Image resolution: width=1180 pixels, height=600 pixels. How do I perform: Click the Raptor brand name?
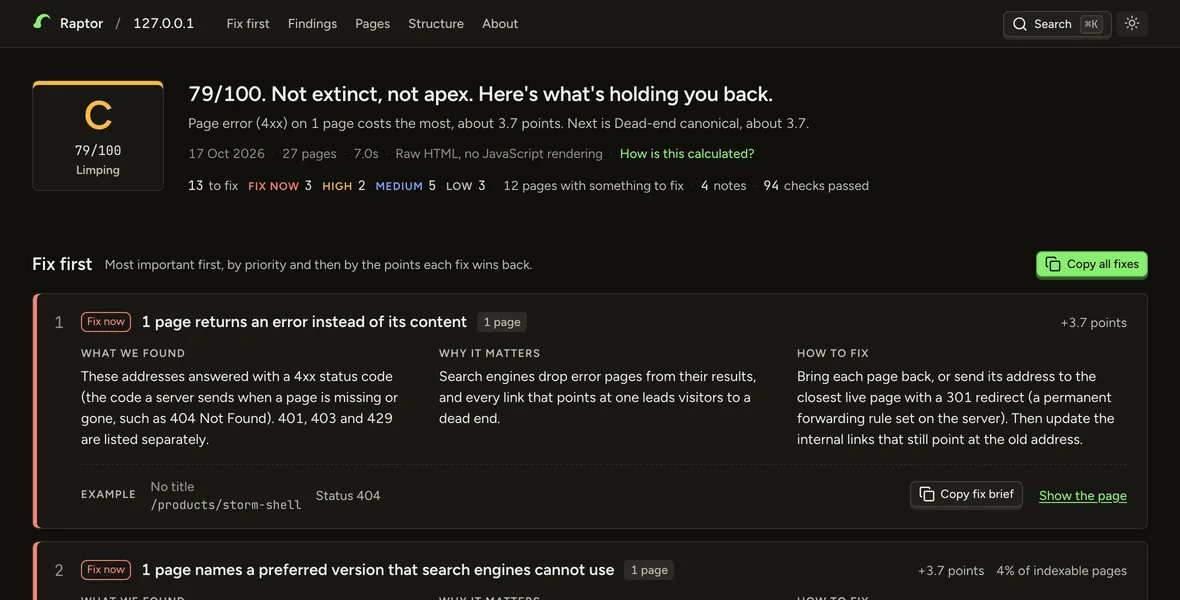pyautogui.click(x=81, y=23)
